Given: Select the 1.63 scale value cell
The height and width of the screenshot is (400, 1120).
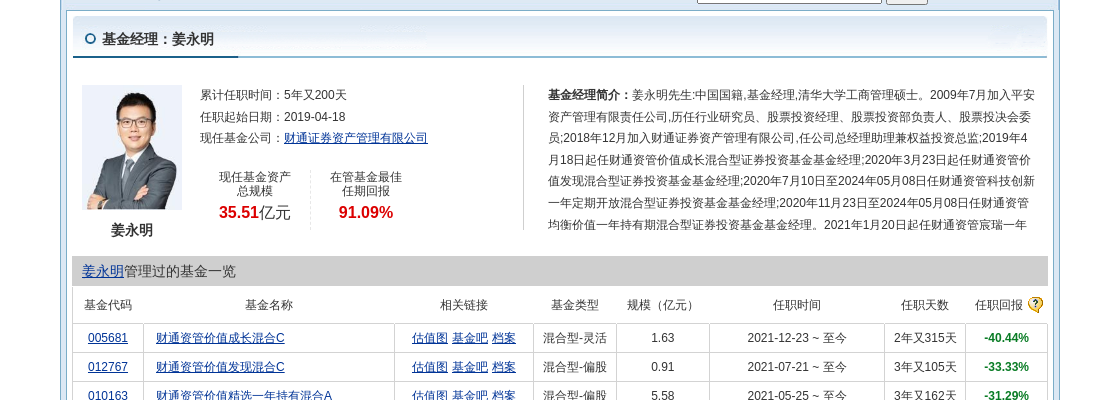Looking at the screenshot, I should [662, 338].
